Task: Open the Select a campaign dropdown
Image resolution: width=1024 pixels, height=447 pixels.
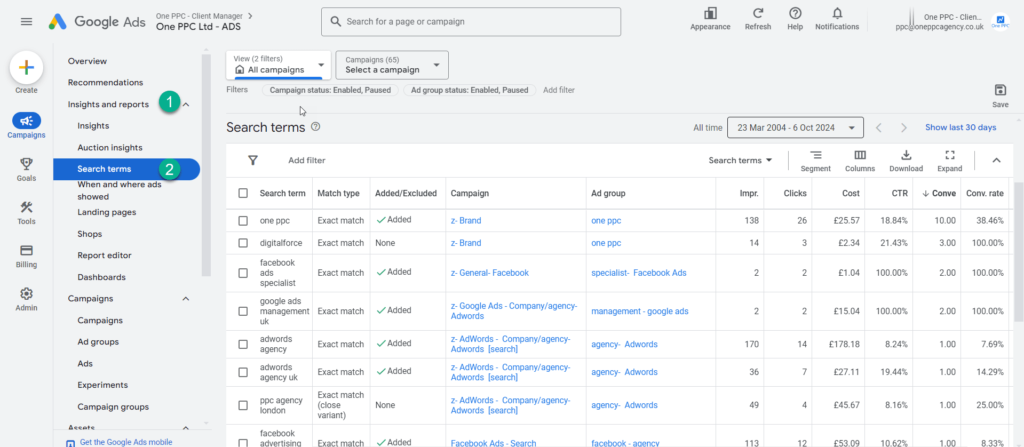Action: [x=392, y=64]
